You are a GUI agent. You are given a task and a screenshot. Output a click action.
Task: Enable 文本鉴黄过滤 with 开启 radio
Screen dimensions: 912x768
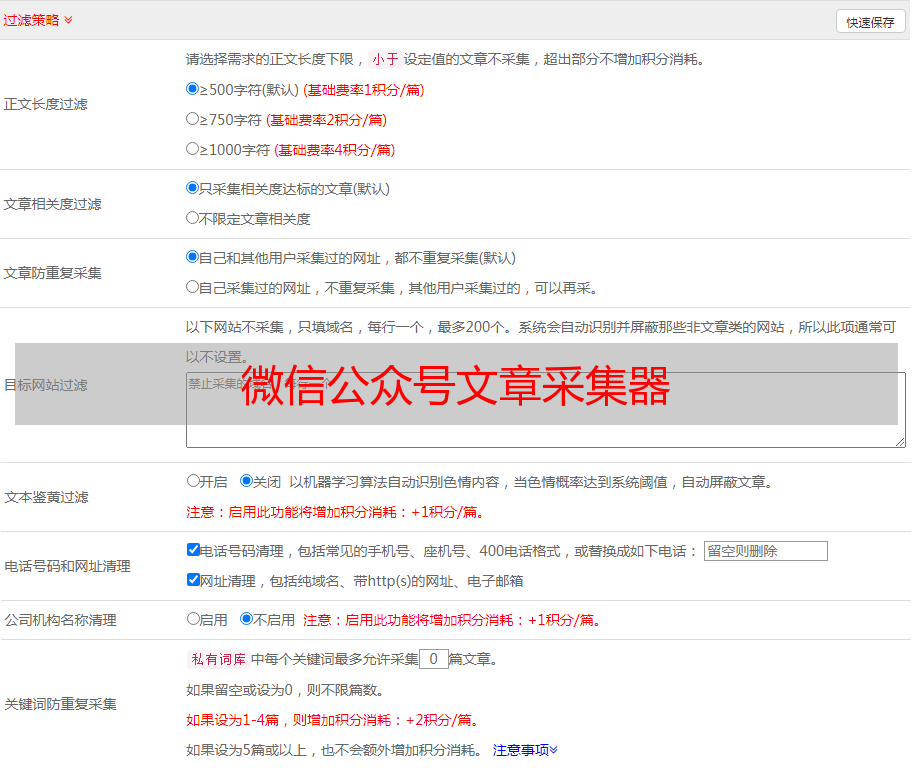point(193,481)
